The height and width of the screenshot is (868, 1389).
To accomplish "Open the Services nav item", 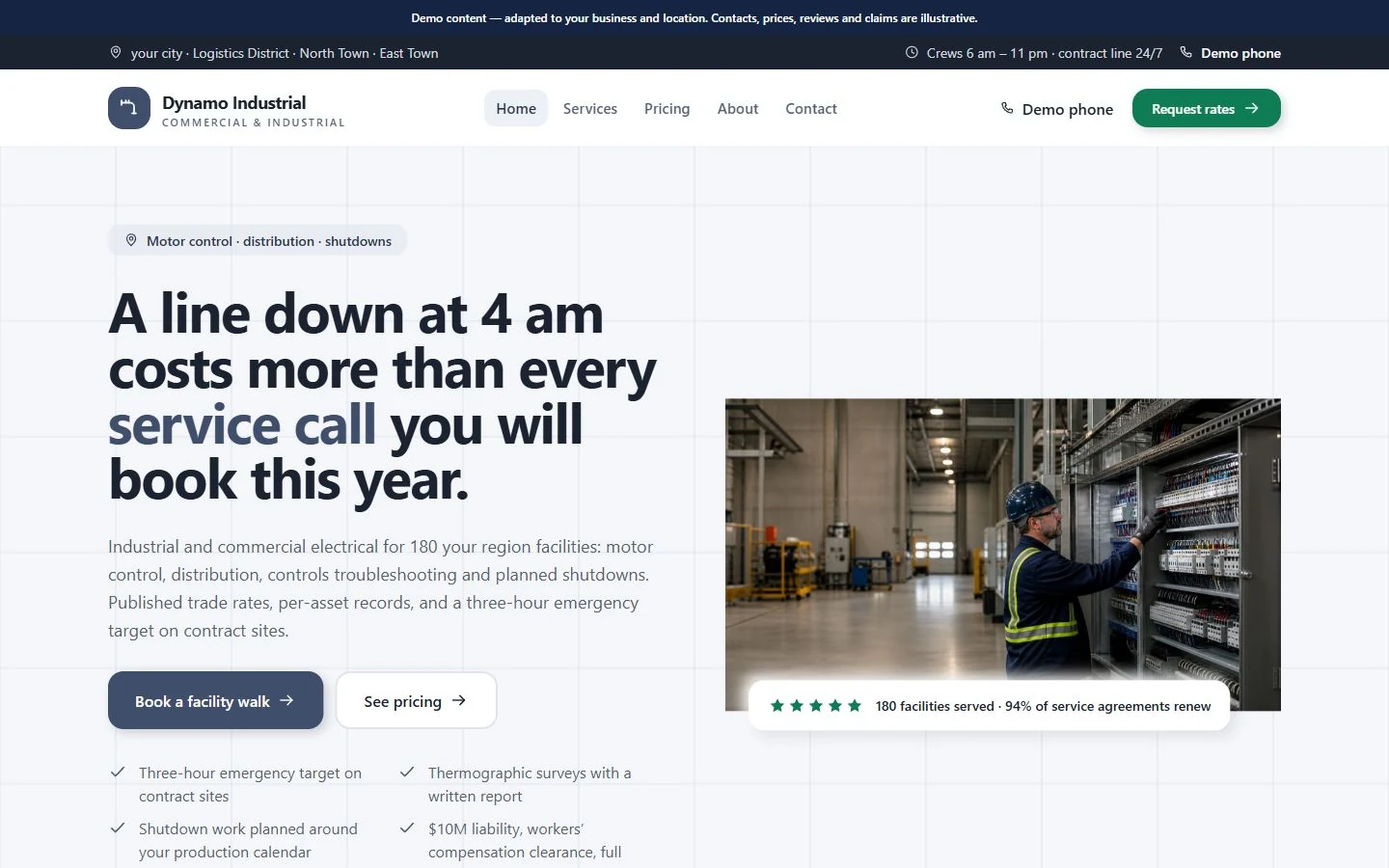I will click(x=590, y=109).
